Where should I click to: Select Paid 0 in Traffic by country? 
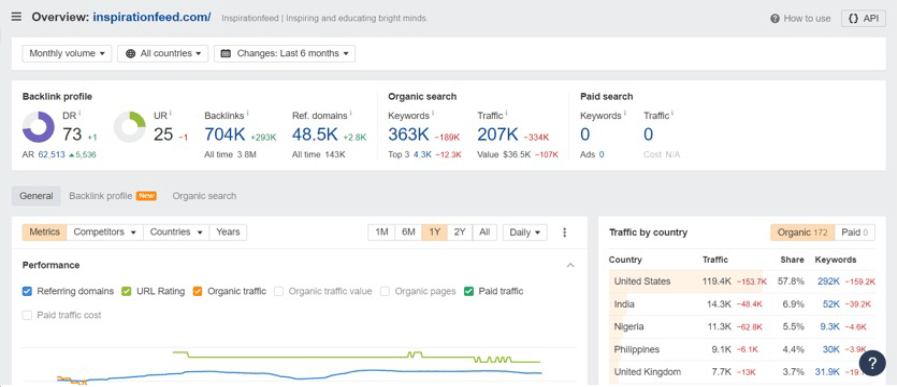click(855, 232)
